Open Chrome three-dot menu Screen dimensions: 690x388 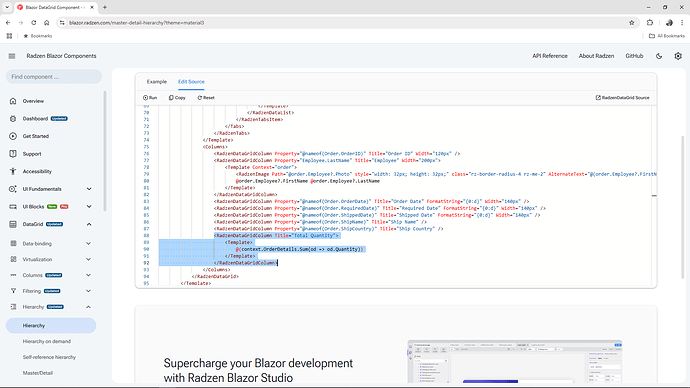(682, 22)
